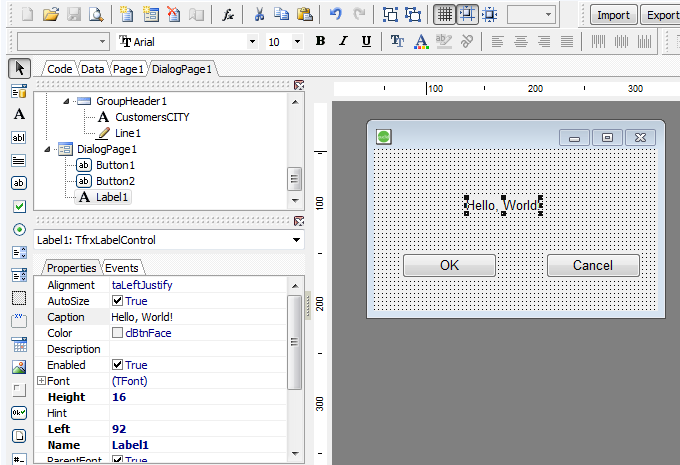Select the RadioButton control tool in toolbox

pos(19,229)
